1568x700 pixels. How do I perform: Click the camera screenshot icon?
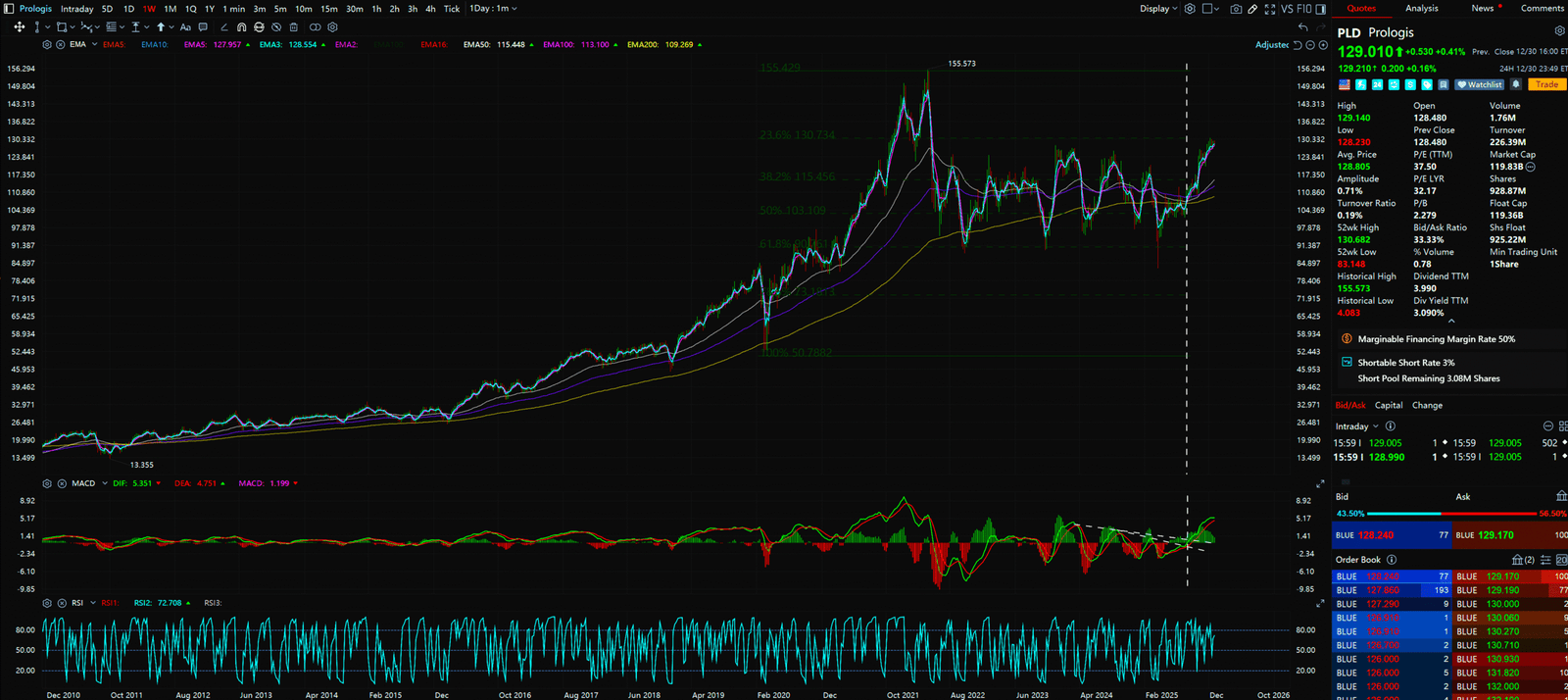(1236, 9)
